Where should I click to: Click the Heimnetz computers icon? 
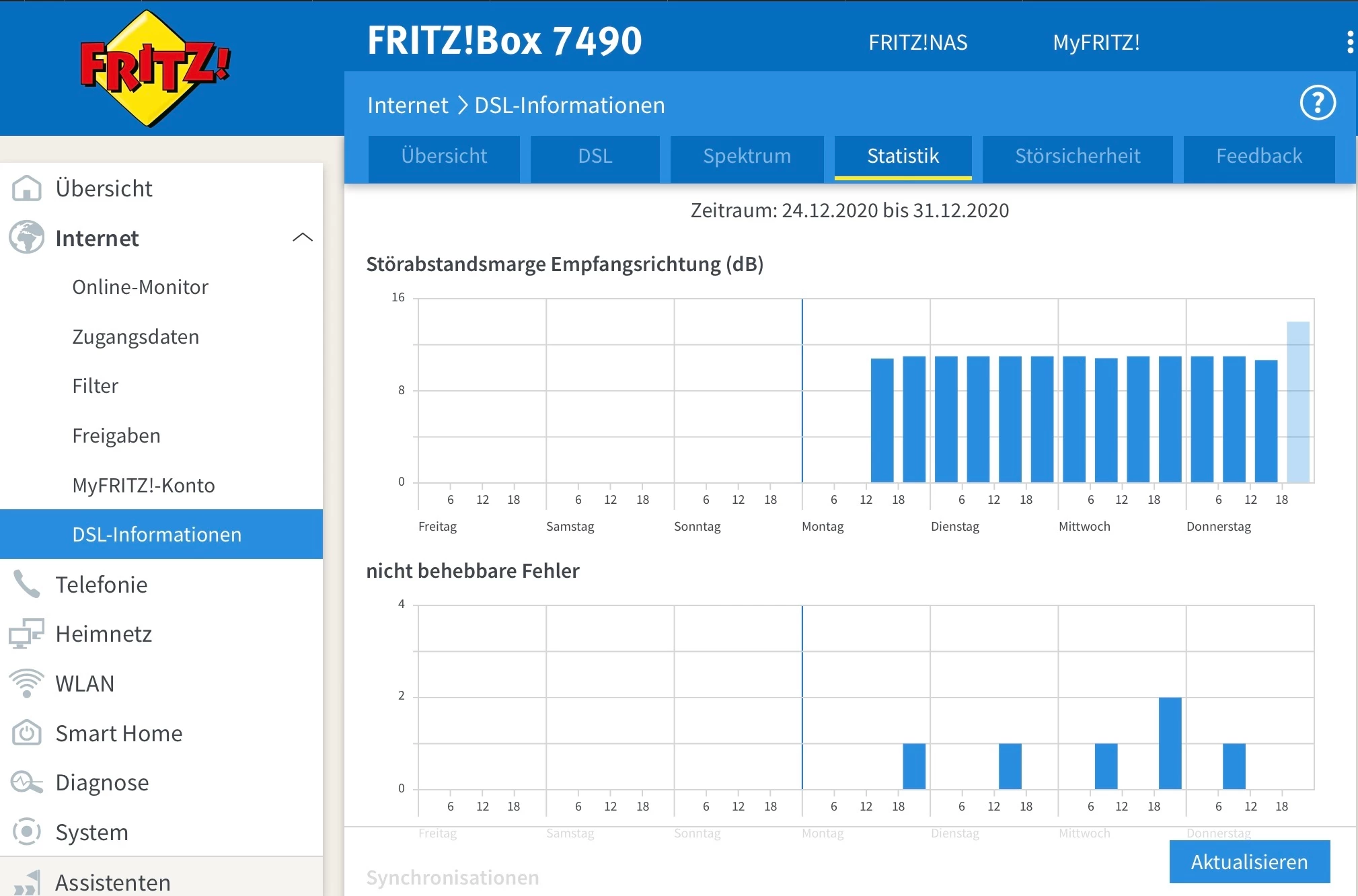[x=27, y=634]
